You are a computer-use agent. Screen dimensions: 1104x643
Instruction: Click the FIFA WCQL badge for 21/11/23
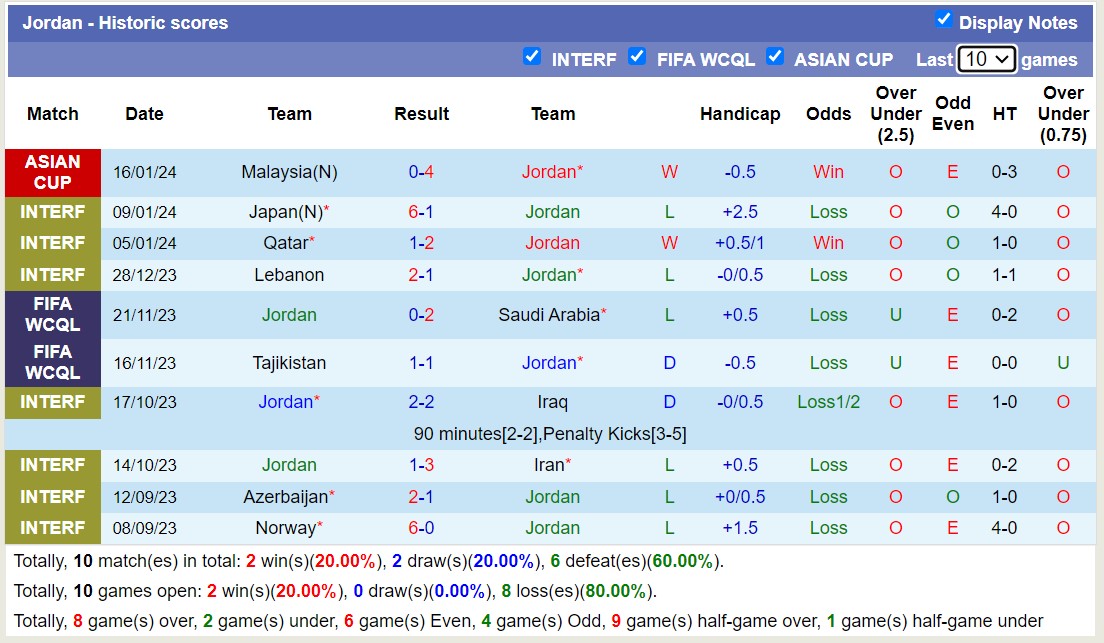(x=52, y=315)
